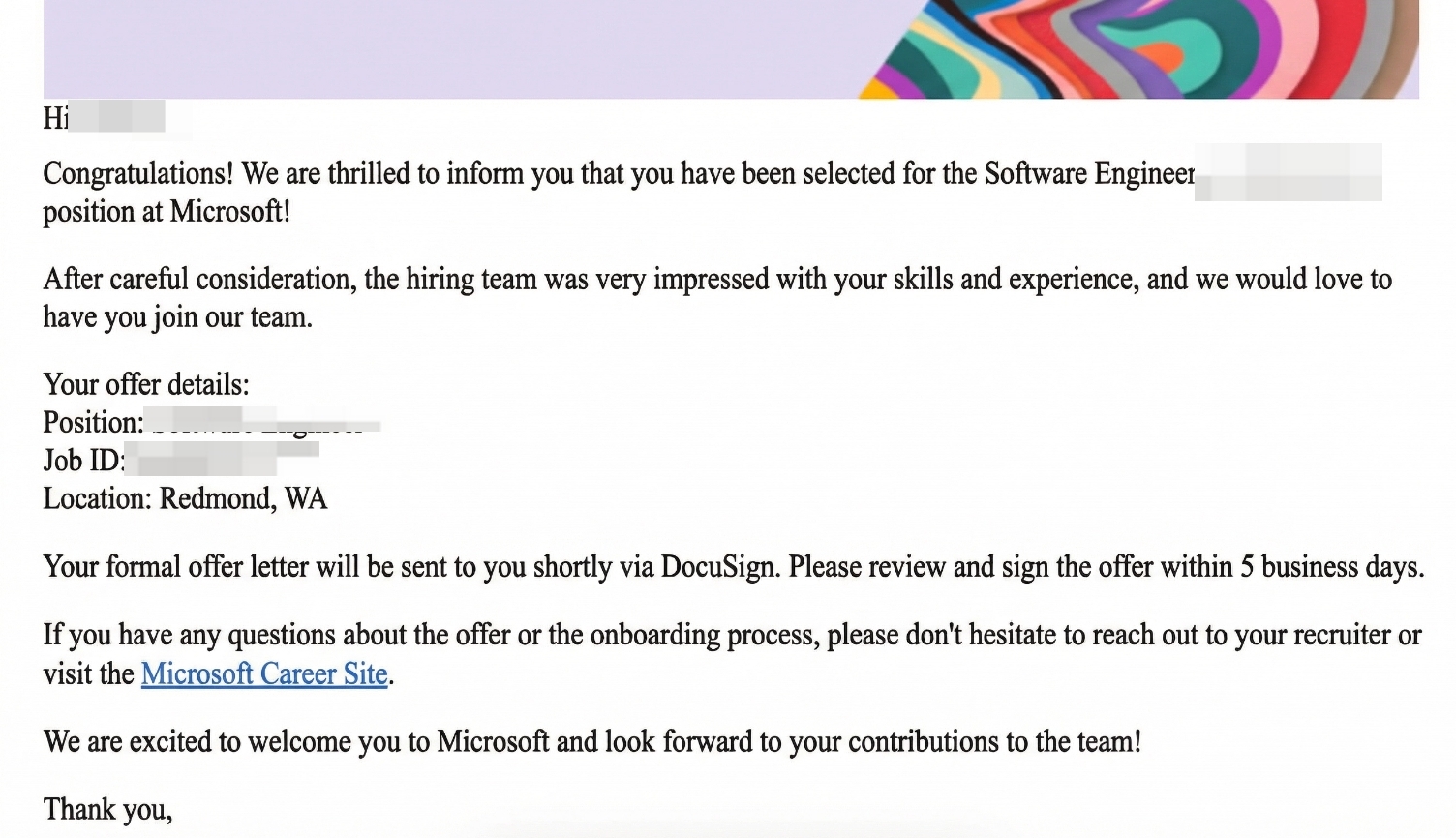Click the "have you join our team." line
The height and width of the screenshot is (838, 1456).
click(177, 316)
